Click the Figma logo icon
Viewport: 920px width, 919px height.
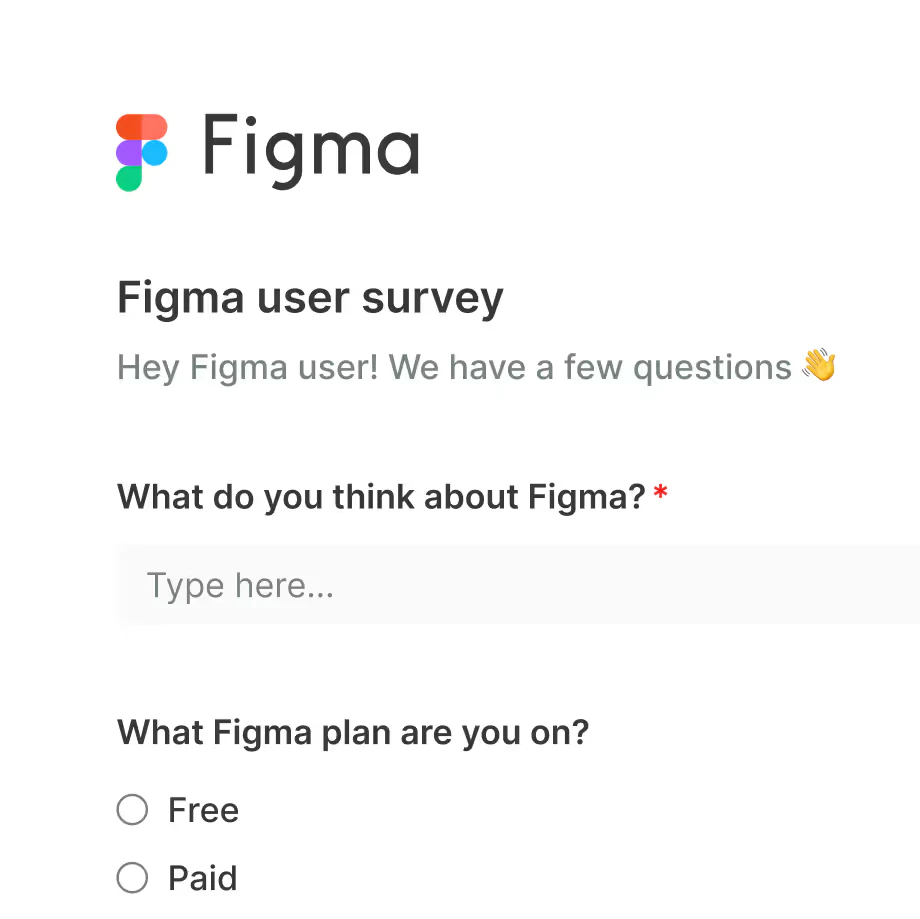141,152
